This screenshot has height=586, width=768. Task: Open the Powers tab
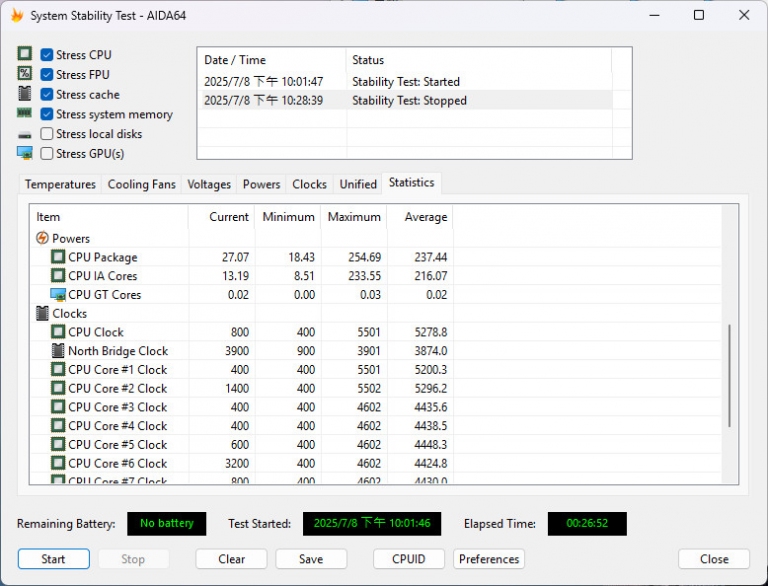pyautogui.click(x=261, y=184)
